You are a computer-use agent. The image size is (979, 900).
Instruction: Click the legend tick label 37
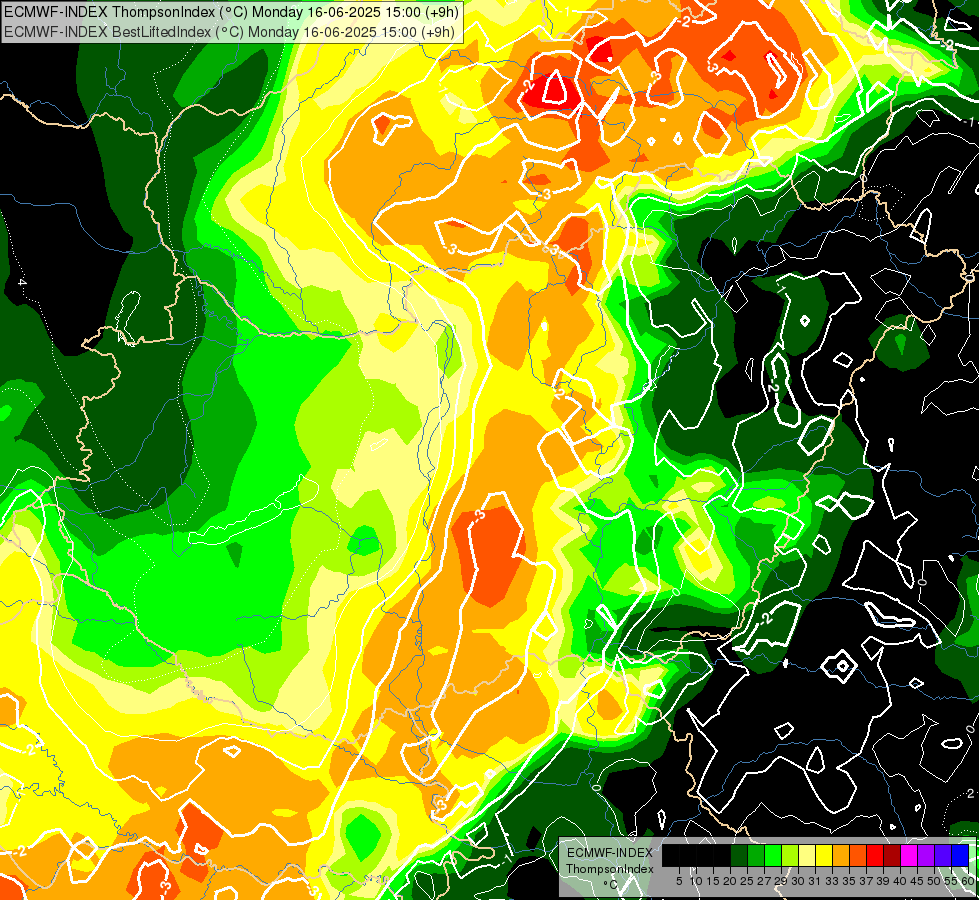click(x=866, y=881)
